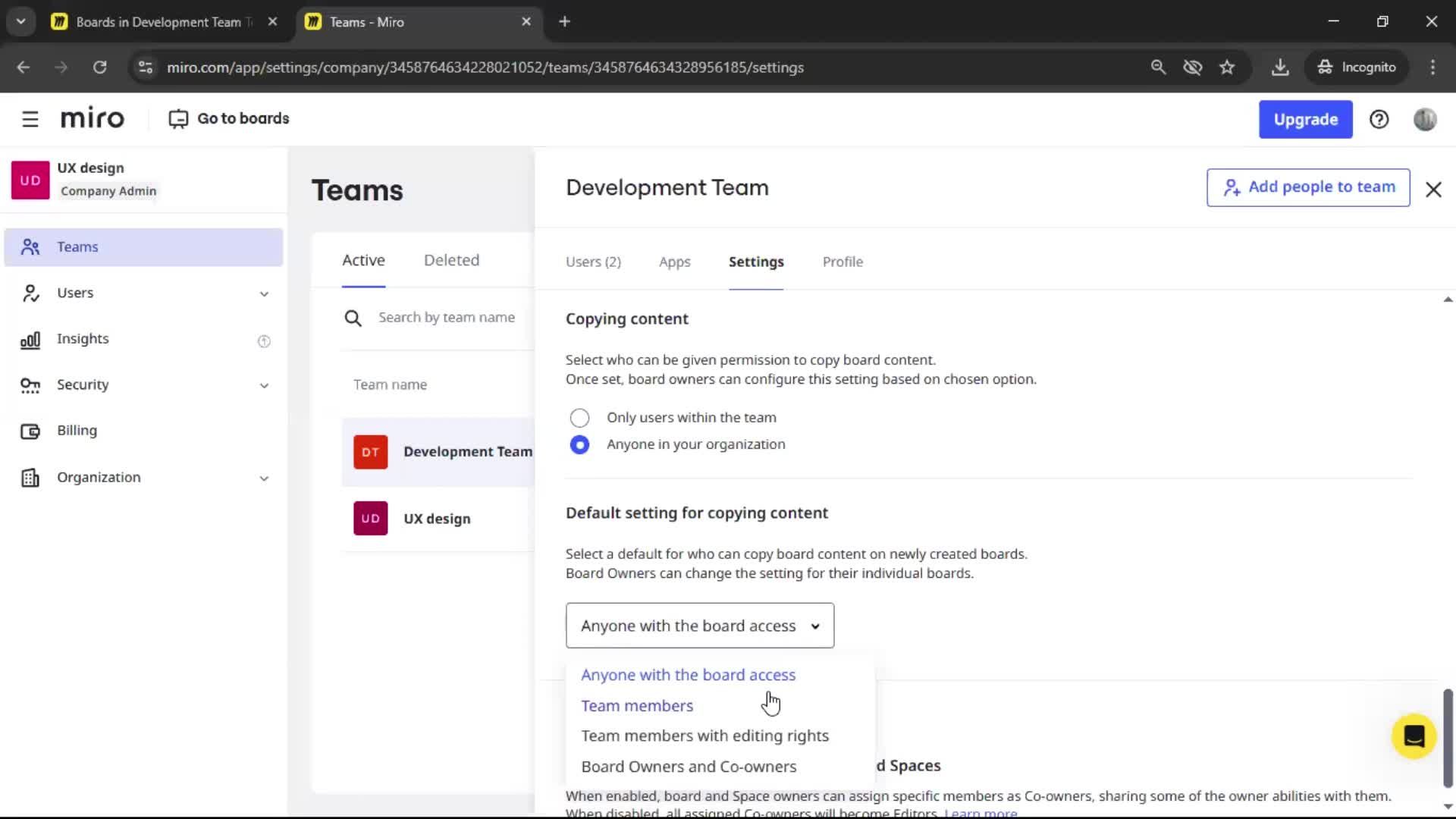
Task: Open the browser tab search dropdown
Action: tap(21, 22)
